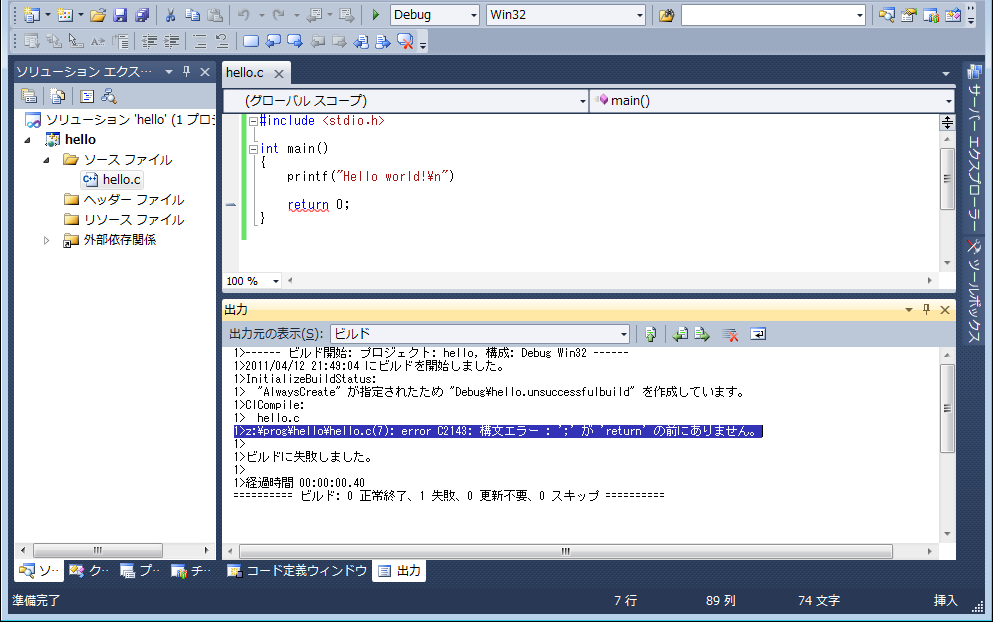Viewport: 995px width, 623px height.
Task: Decrease line indent using the toolbar icon
Action: tap(150, 42)
